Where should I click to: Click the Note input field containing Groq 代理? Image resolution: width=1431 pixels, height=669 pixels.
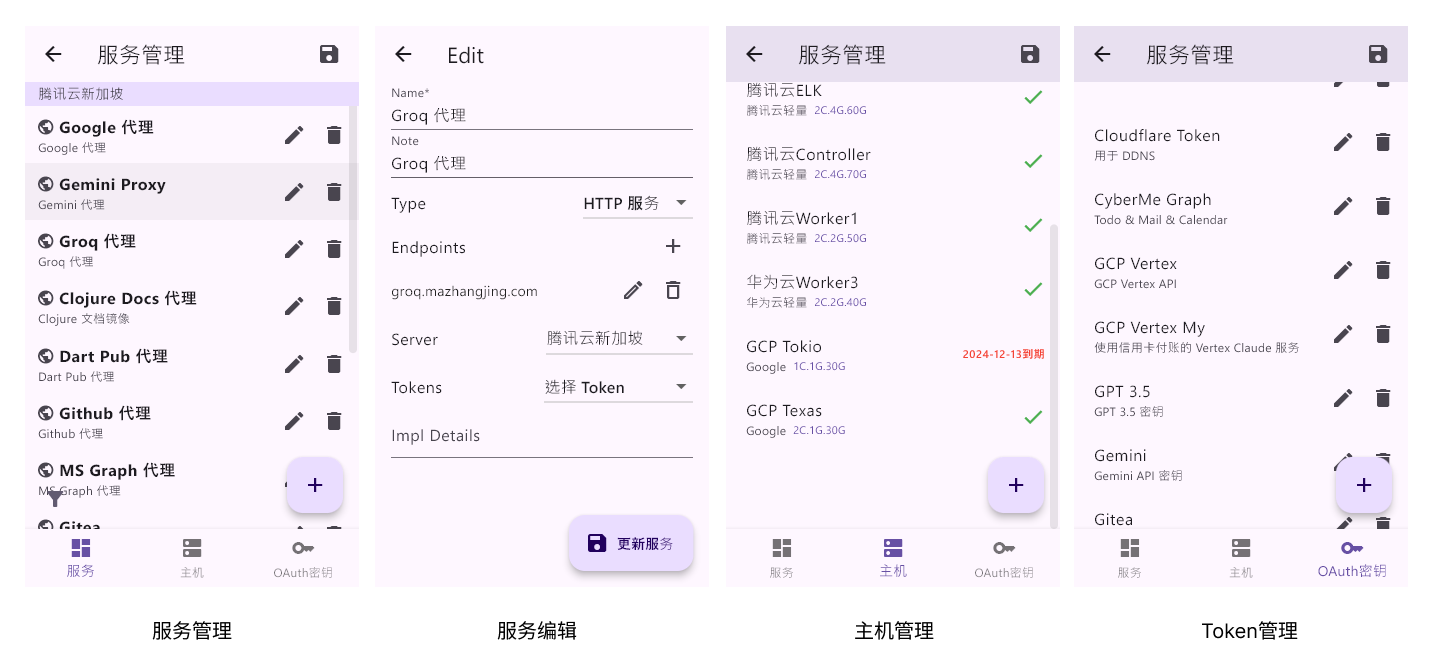click(541, 163)
